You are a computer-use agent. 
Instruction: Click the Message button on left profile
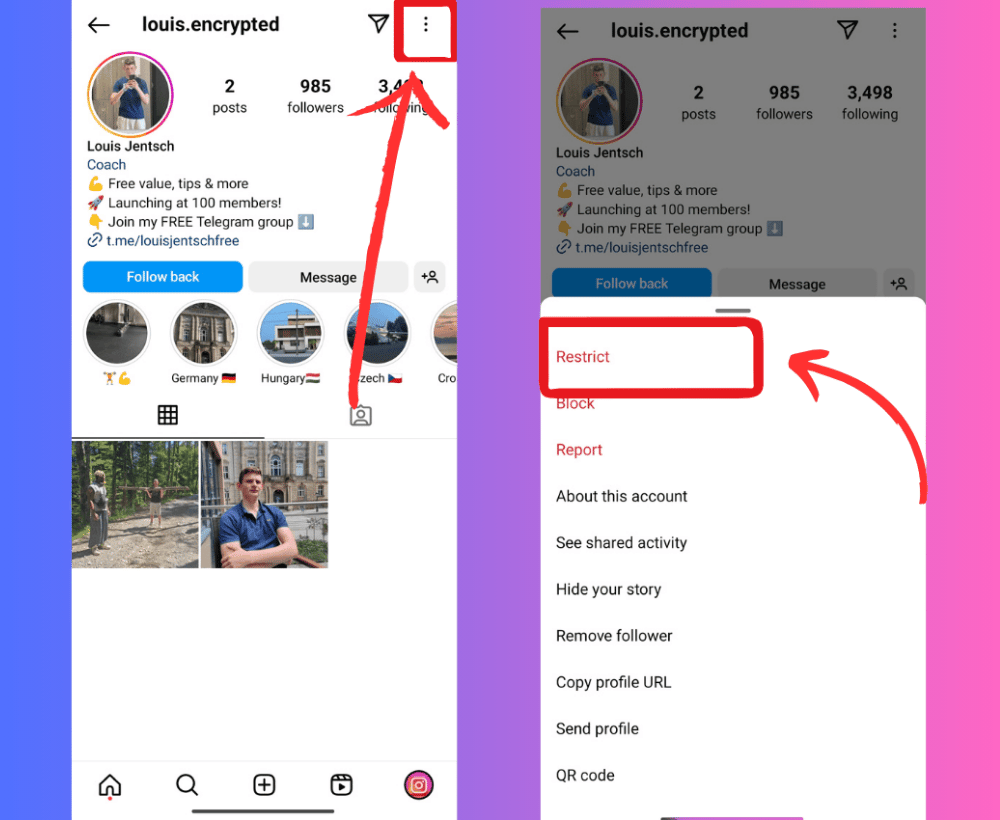328,277
